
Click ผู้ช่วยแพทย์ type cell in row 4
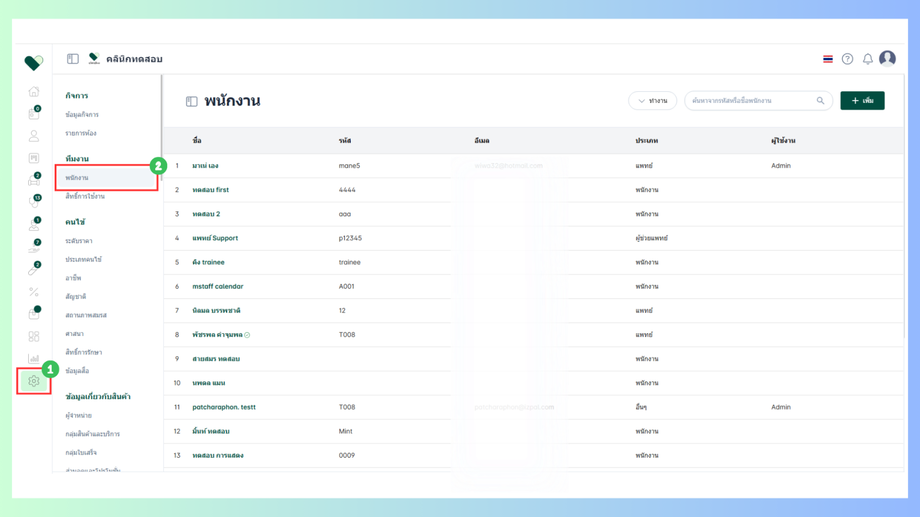coord(651,238)
